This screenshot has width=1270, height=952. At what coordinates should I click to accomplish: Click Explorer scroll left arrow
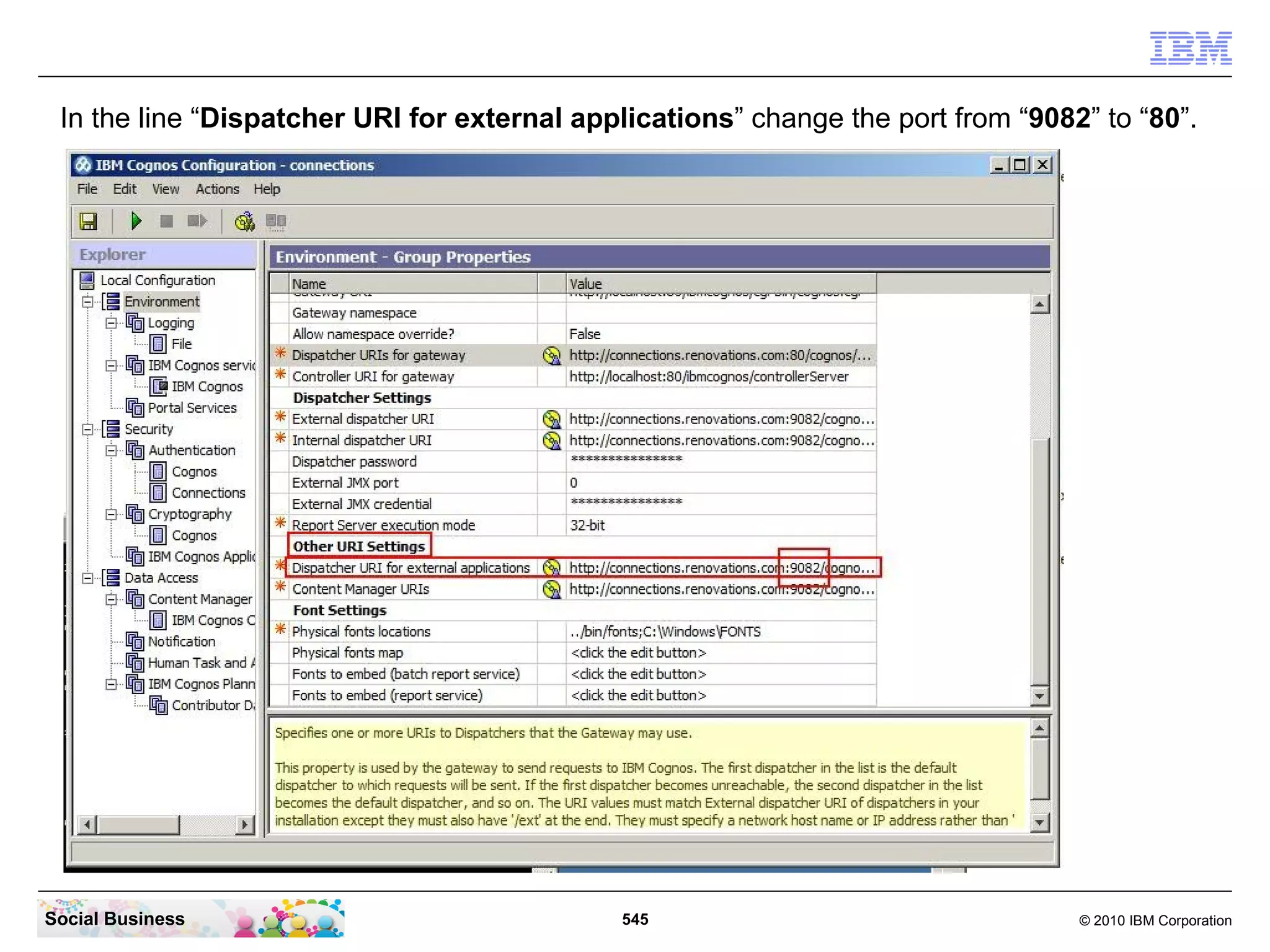[87, 824]
